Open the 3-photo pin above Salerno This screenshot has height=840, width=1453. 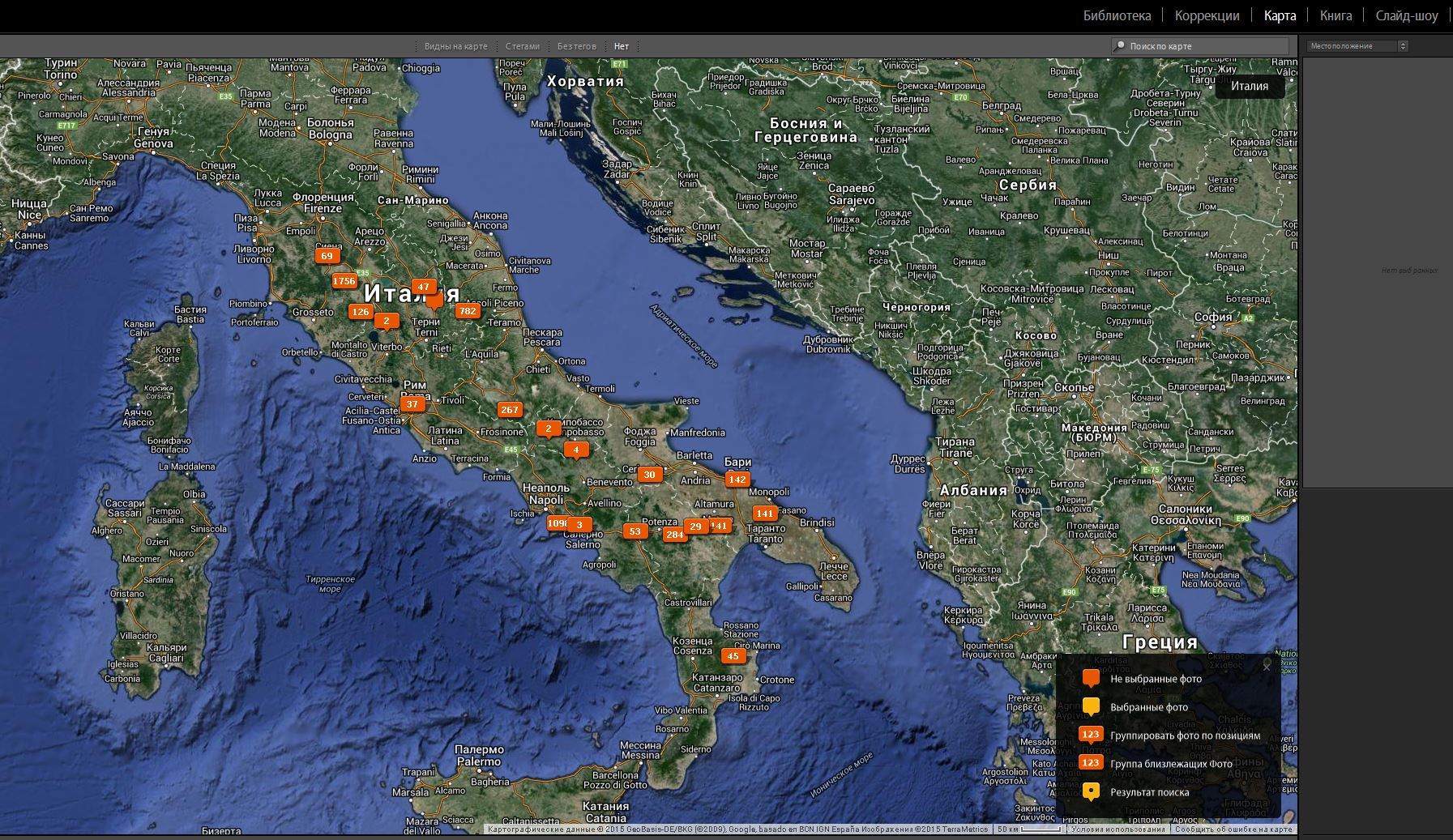click(579, 525)
